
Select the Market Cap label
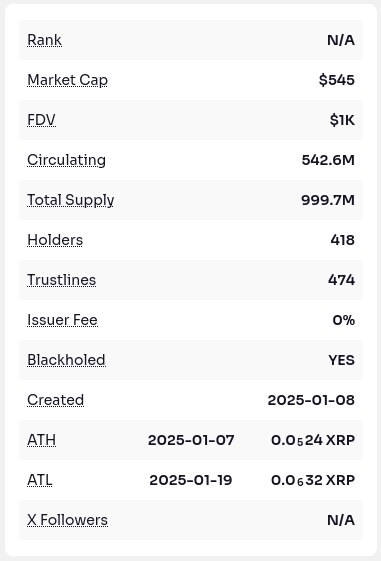click(67, 80)
